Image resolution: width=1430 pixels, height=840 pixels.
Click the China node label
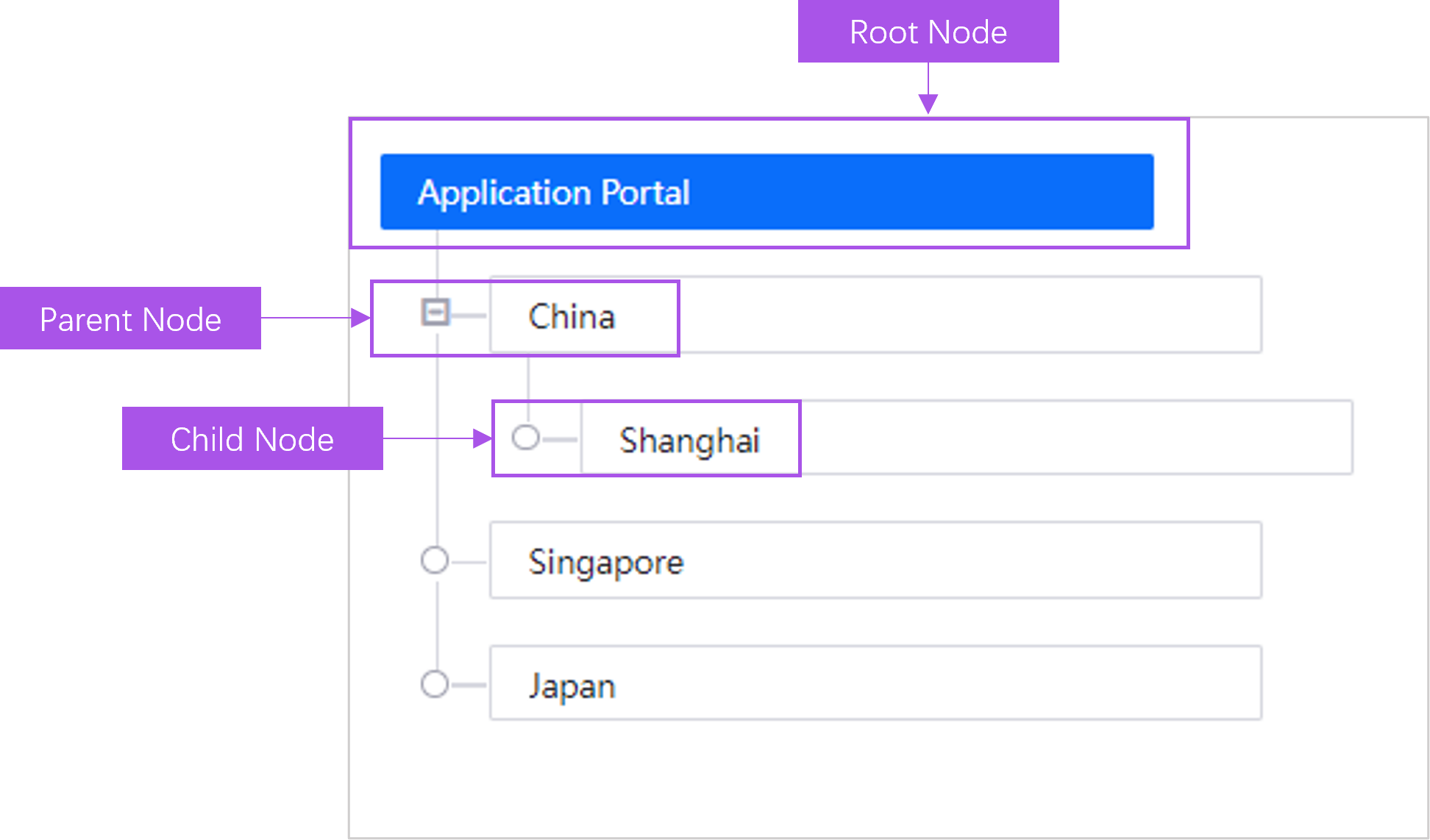572,317
